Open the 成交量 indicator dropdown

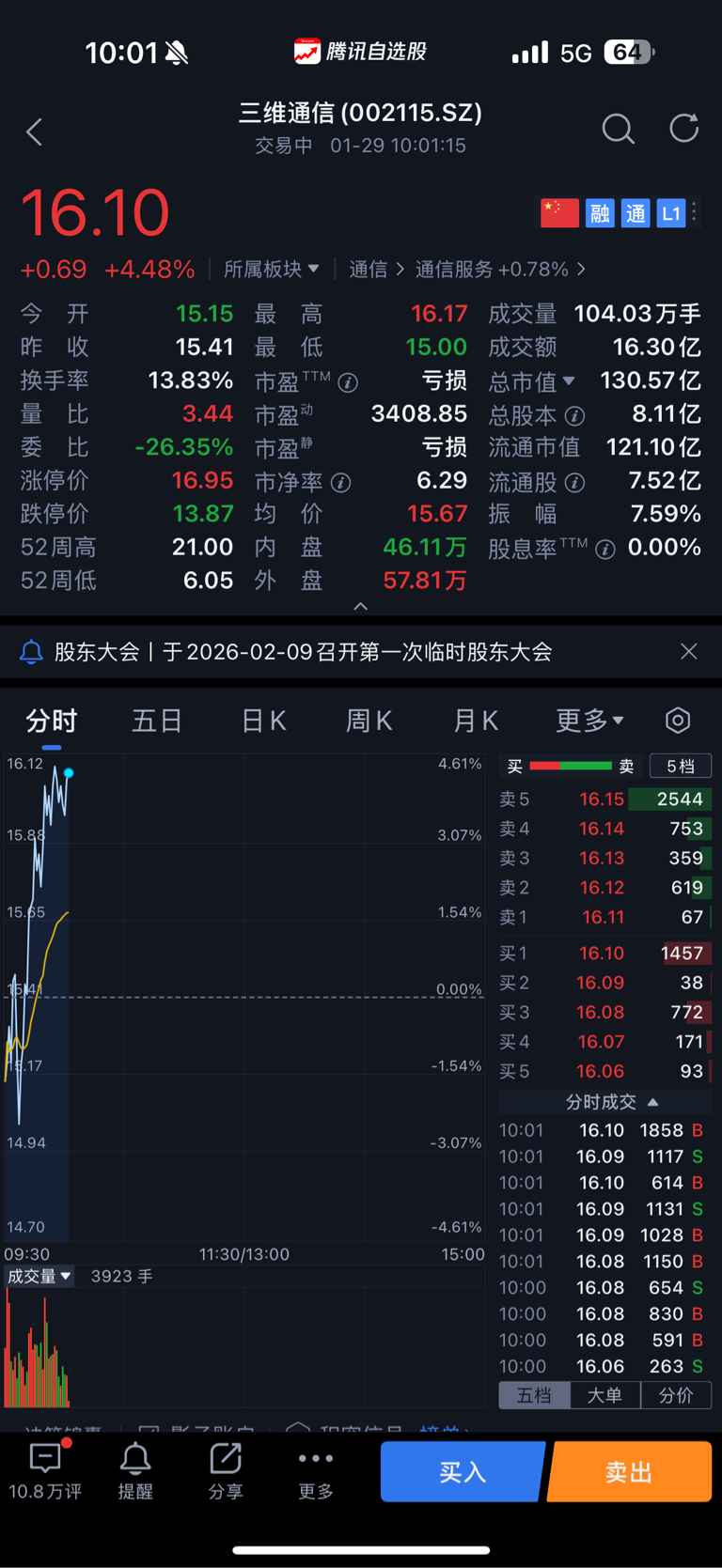pyautogui.click(x=39, y=1276)
